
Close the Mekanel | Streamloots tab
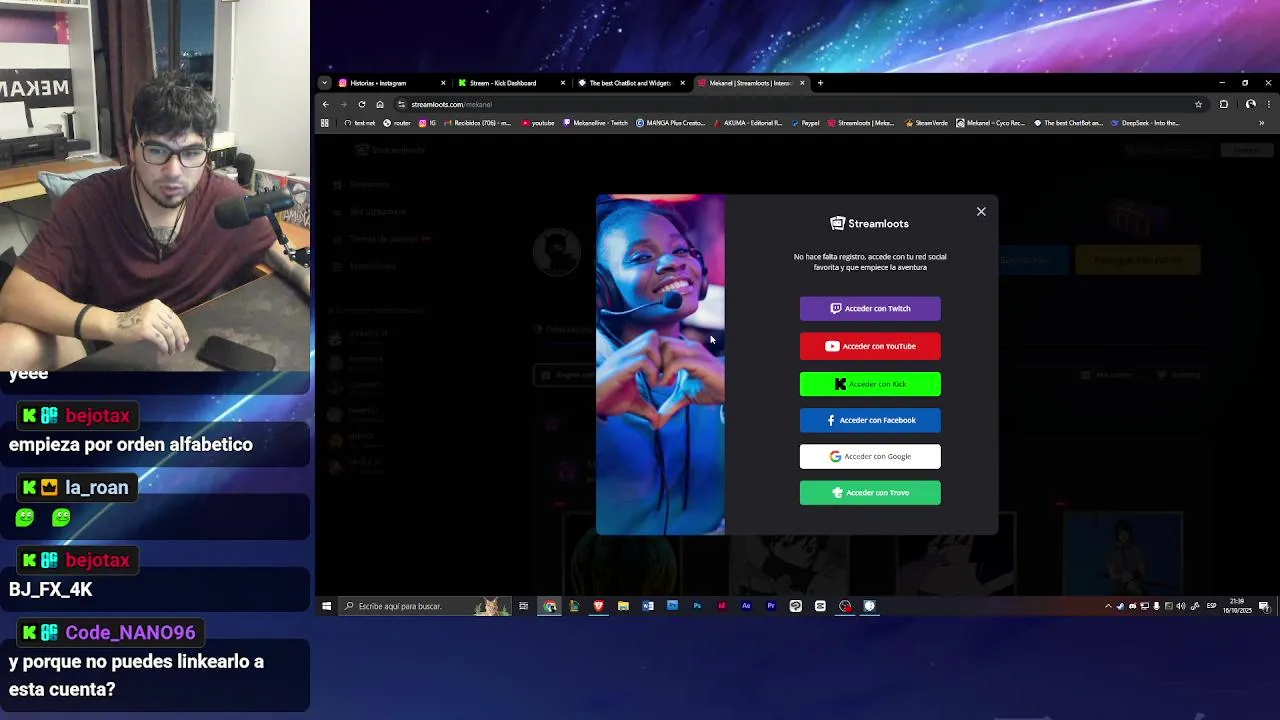(x=802, y=83)
